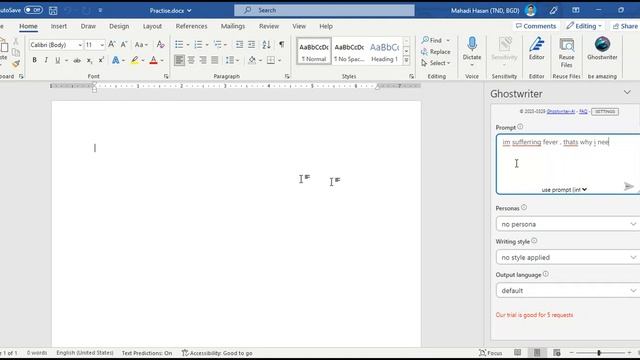Open Writing style dropdown
This screenshot has width=640, height=360.
568,258
